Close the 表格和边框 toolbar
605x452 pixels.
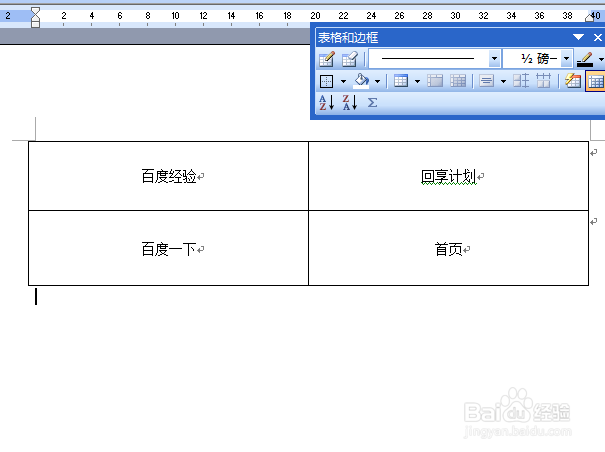[x=598, y=37]
